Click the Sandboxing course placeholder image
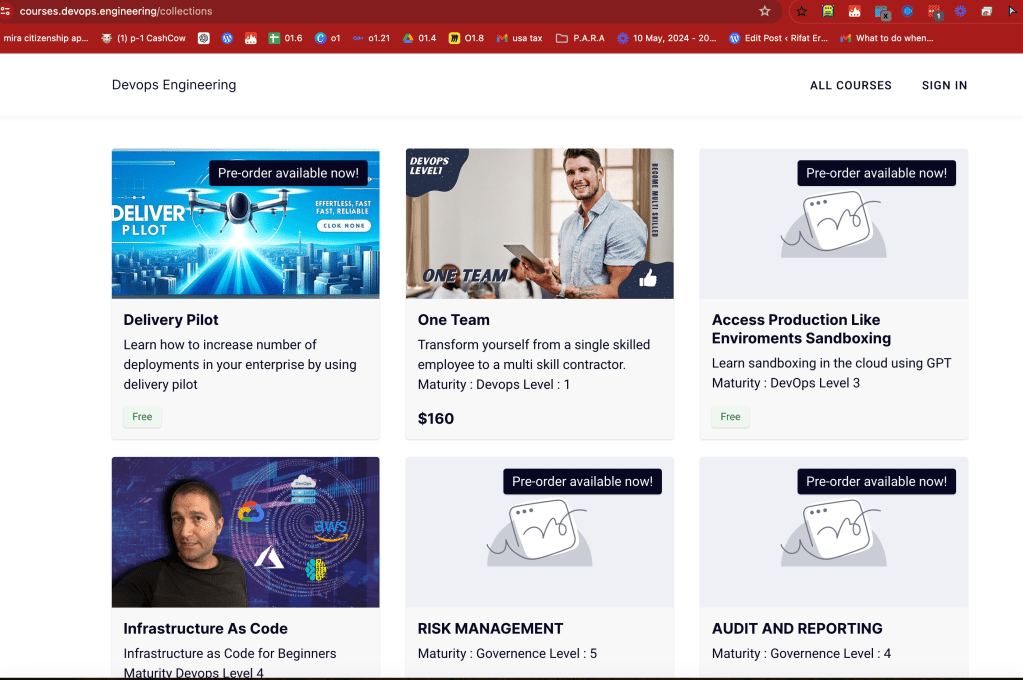The image size is (1023, 680). [x=834, y=224]
